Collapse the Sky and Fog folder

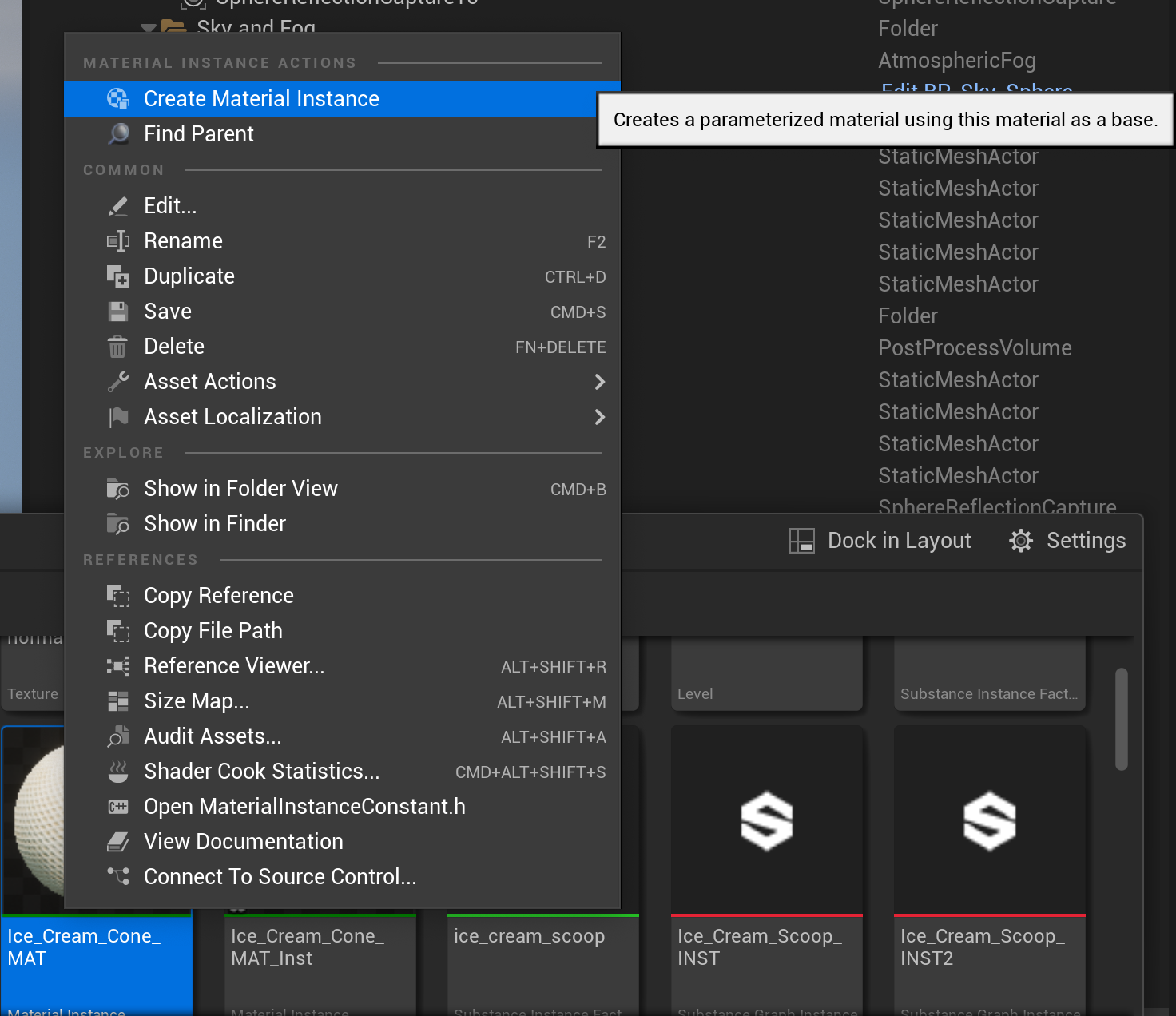(148, 28)
